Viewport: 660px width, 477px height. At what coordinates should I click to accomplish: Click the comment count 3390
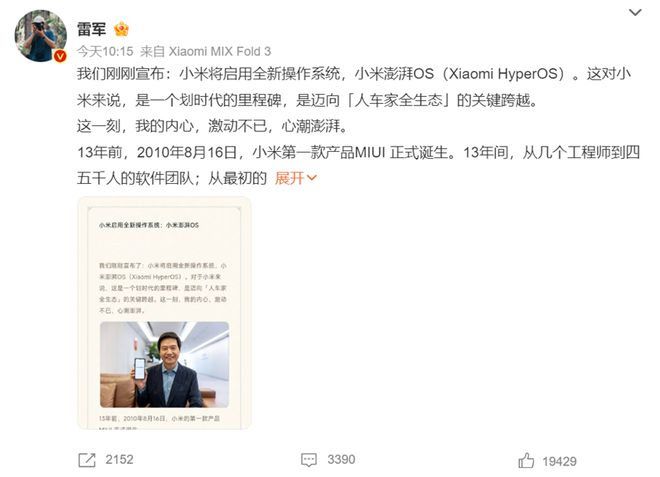click(341, 459)
